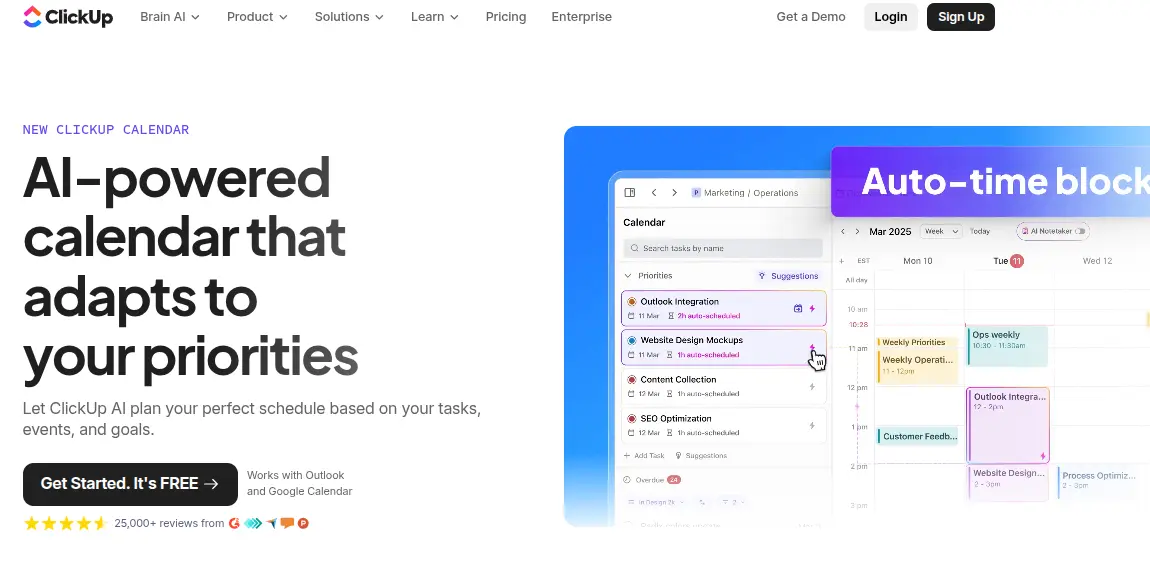Toggle the AI Notetaker switch

pyautogui.click(x=1079, y=231)
